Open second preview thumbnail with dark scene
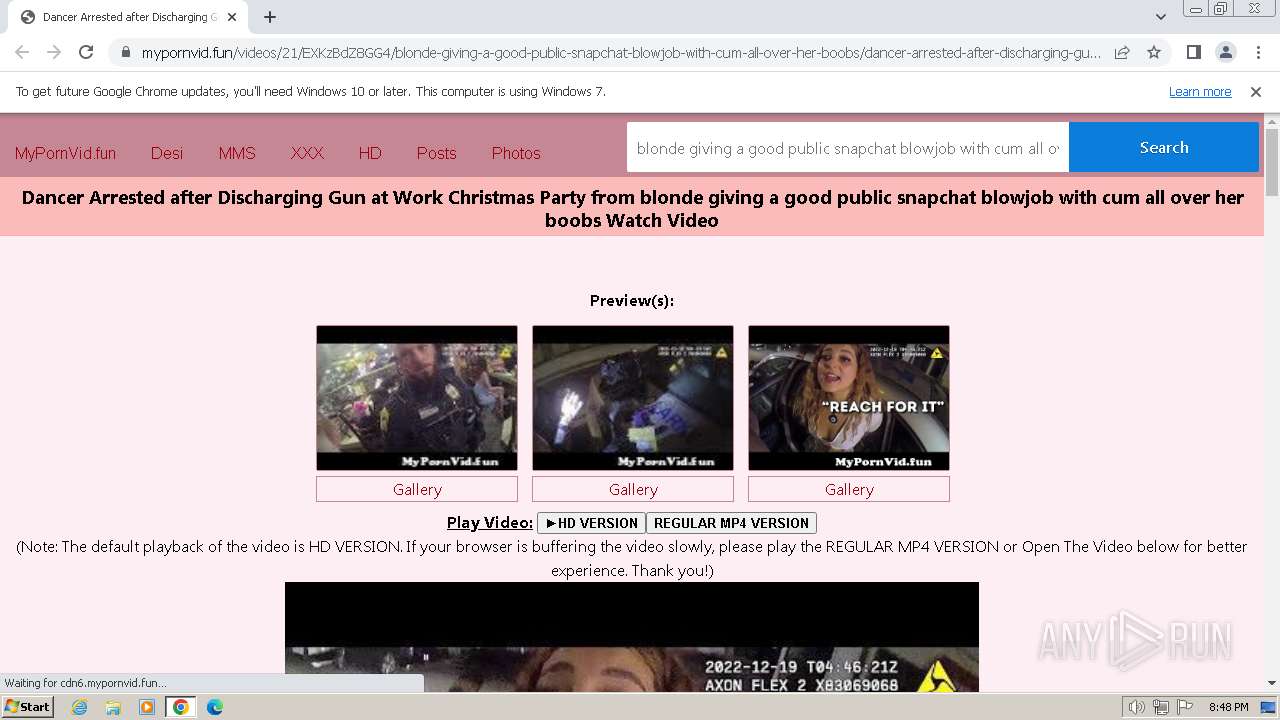The image size is (1280, 720). tap(633, 398)
